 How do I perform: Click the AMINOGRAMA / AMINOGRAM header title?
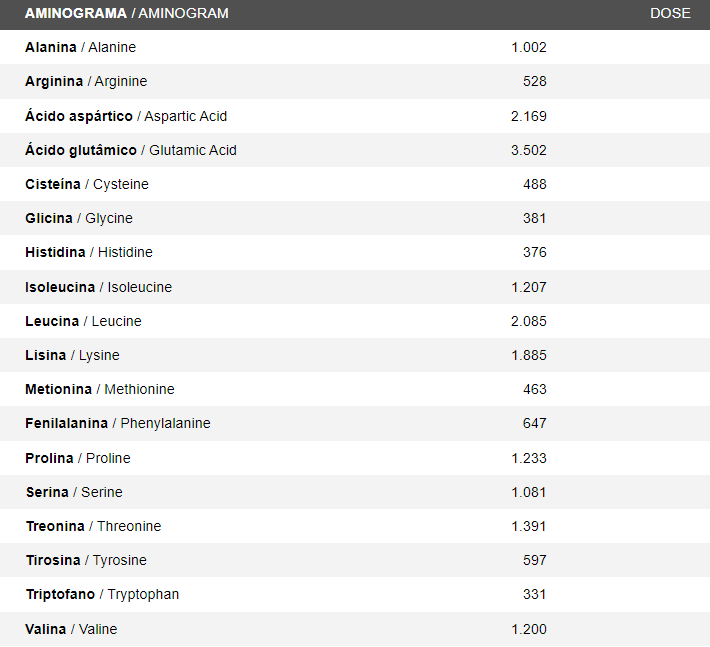(x=127, y=14)
